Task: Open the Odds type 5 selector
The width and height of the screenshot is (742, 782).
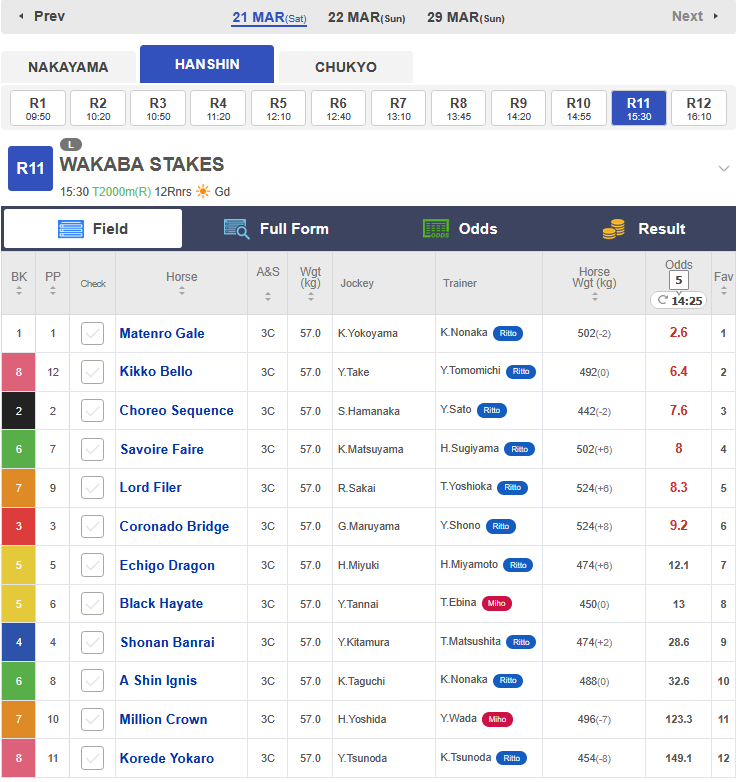Action: (679, 280)
